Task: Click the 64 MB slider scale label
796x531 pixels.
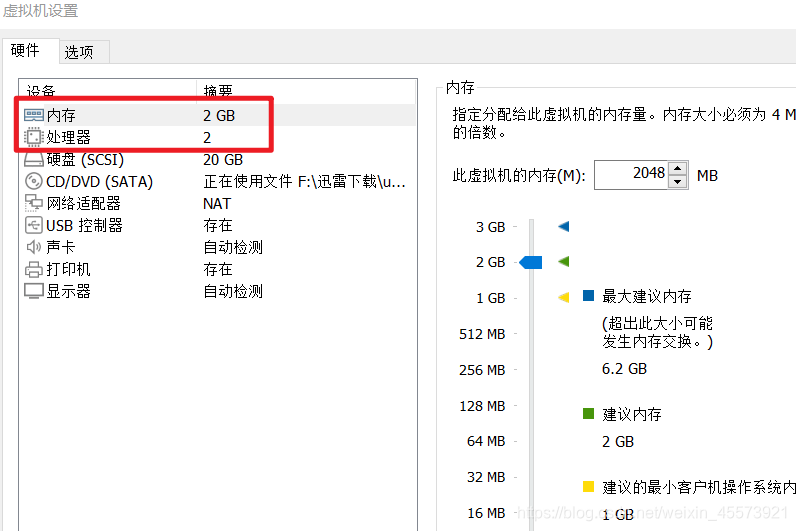Action: pyautogui.click(x=486, y=441)
